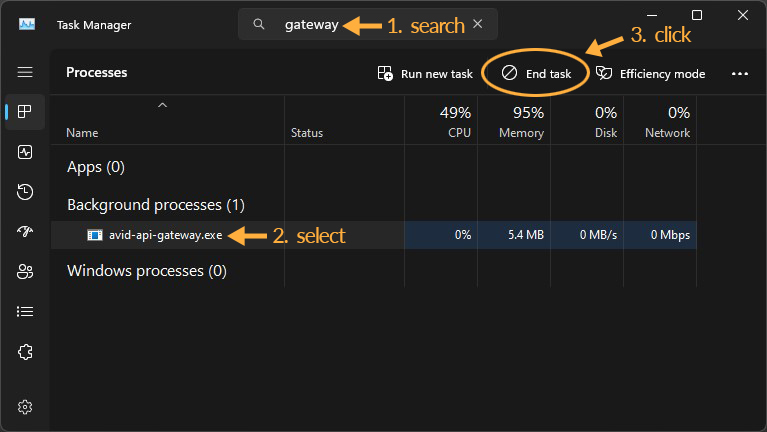Collapse Background processes (1) group
This screenshot has height=432, width=767.
tap(156, 205)
